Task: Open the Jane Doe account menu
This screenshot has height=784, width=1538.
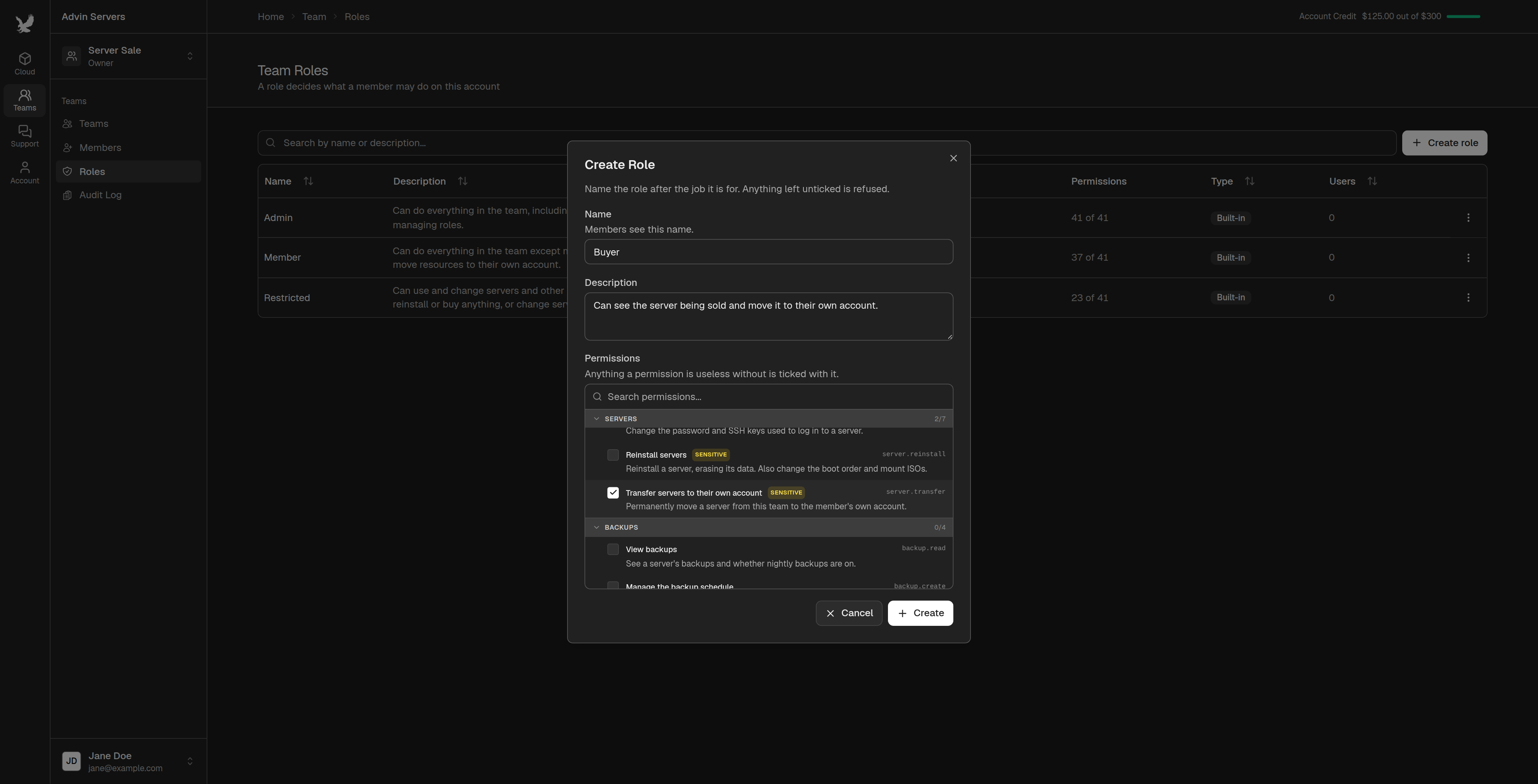Action: pos(128,761)
